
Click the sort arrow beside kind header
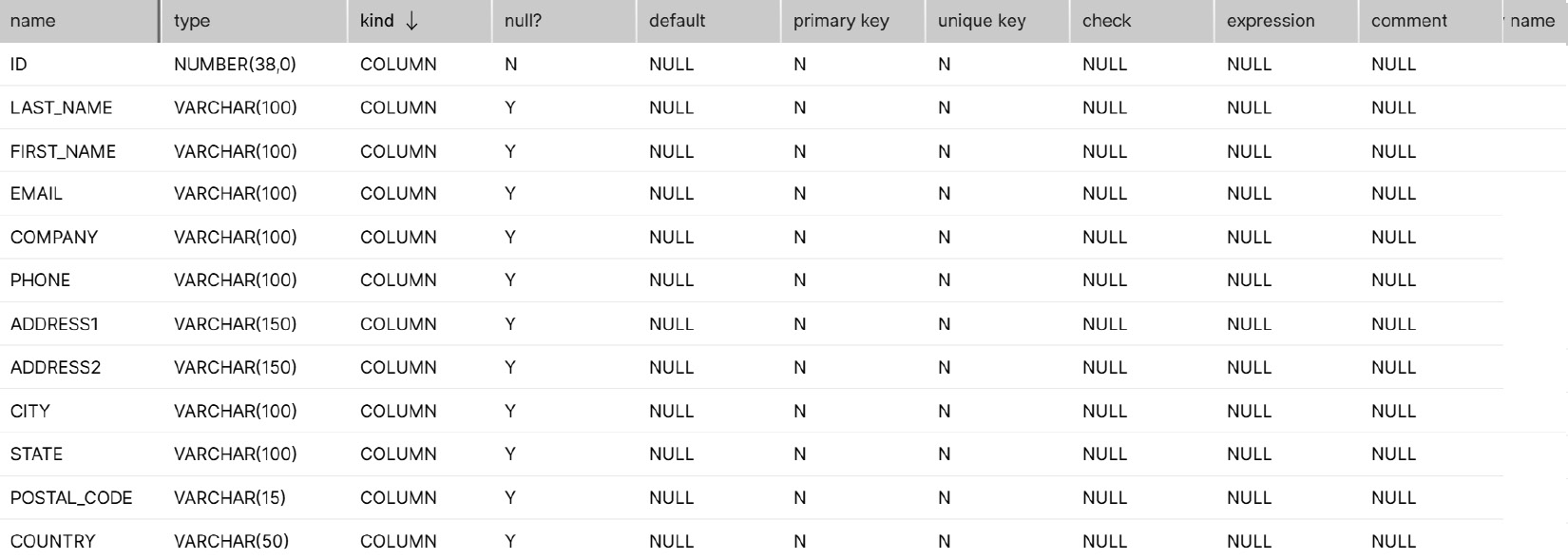click(411, 21)
